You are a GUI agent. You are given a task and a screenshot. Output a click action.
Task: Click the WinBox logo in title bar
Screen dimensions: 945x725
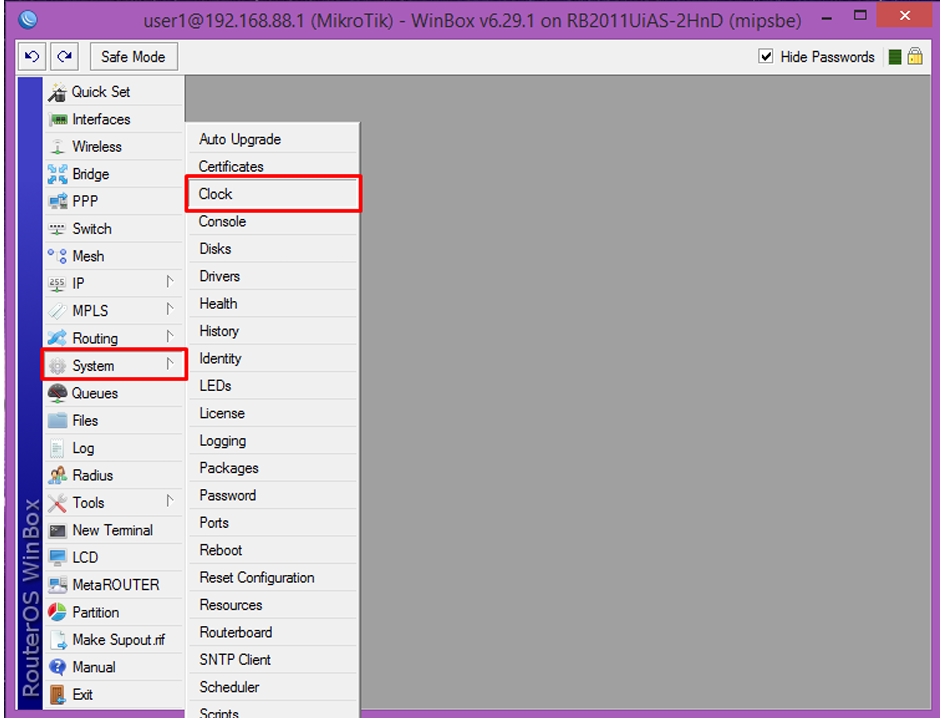point(28,20)
